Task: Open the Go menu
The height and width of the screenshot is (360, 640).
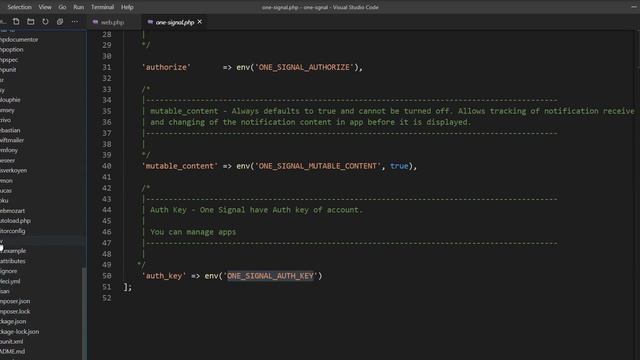Action: pos(62,7)
